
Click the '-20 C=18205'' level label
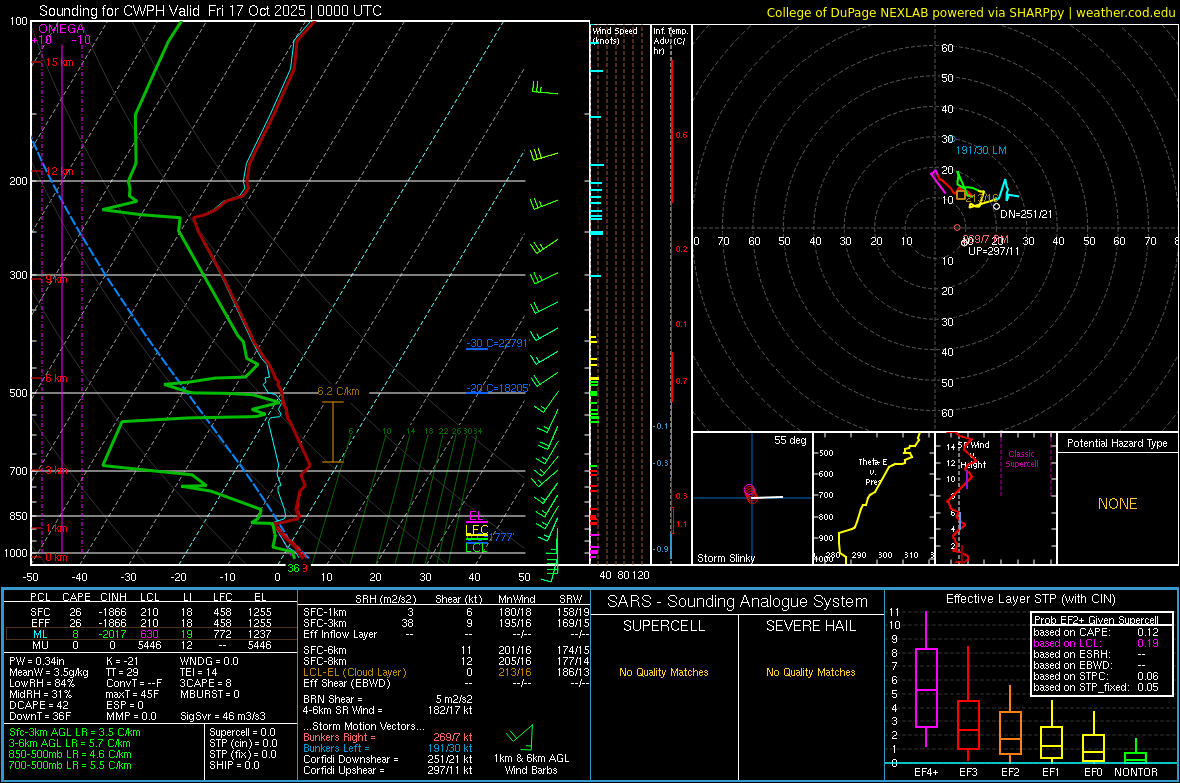[497, 388]
